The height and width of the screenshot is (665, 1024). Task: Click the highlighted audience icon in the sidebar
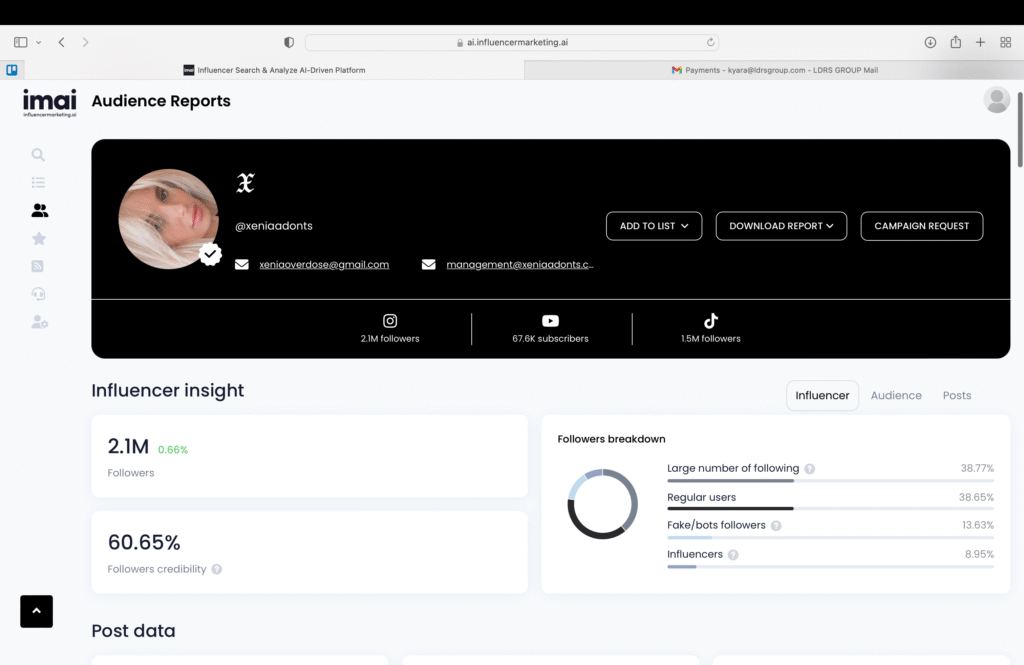38,210
